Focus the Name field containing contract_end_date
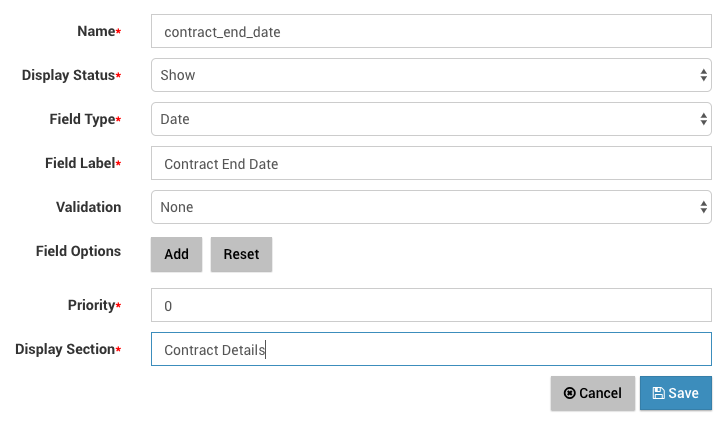Viewport: 728px width, 424px height. [x=431, y=31]
